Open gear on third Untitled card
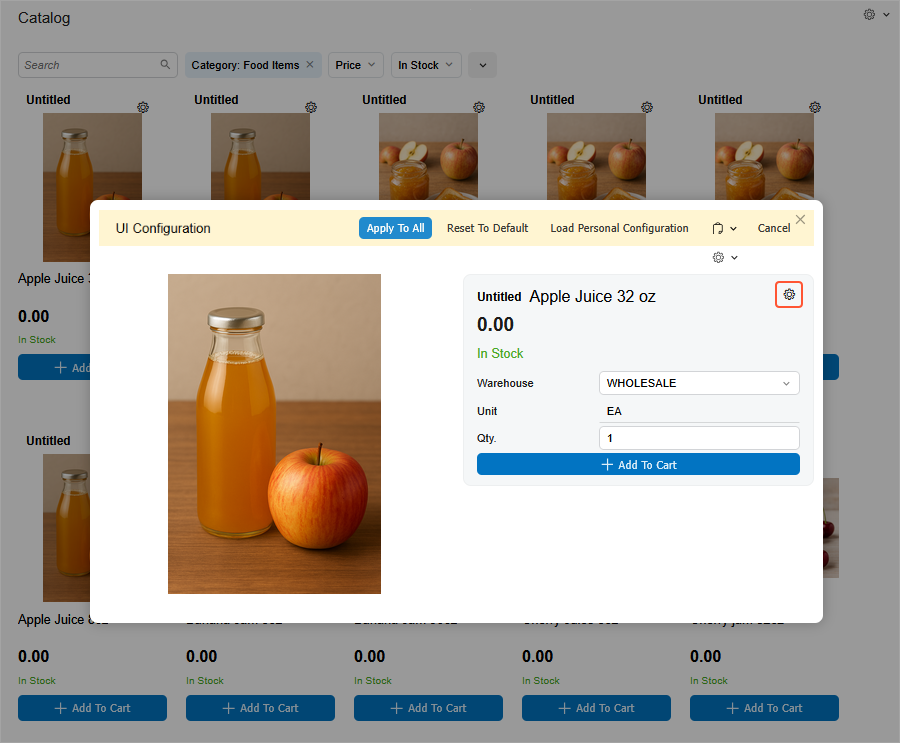The width and height of the screenshot is (900, 743). pos(479,107)
